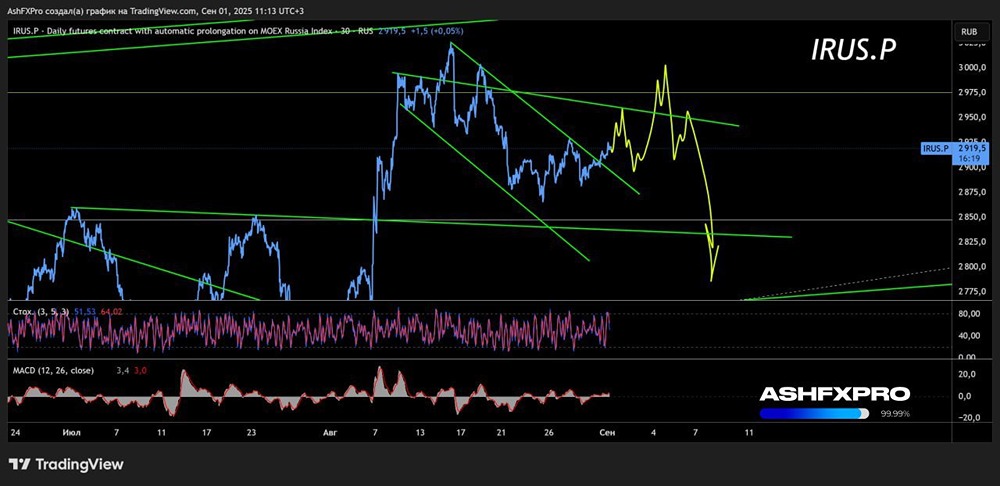Click the positive 20,0 MACD scale label
The image size is (1000, 486).
click(x=969, y=375)
